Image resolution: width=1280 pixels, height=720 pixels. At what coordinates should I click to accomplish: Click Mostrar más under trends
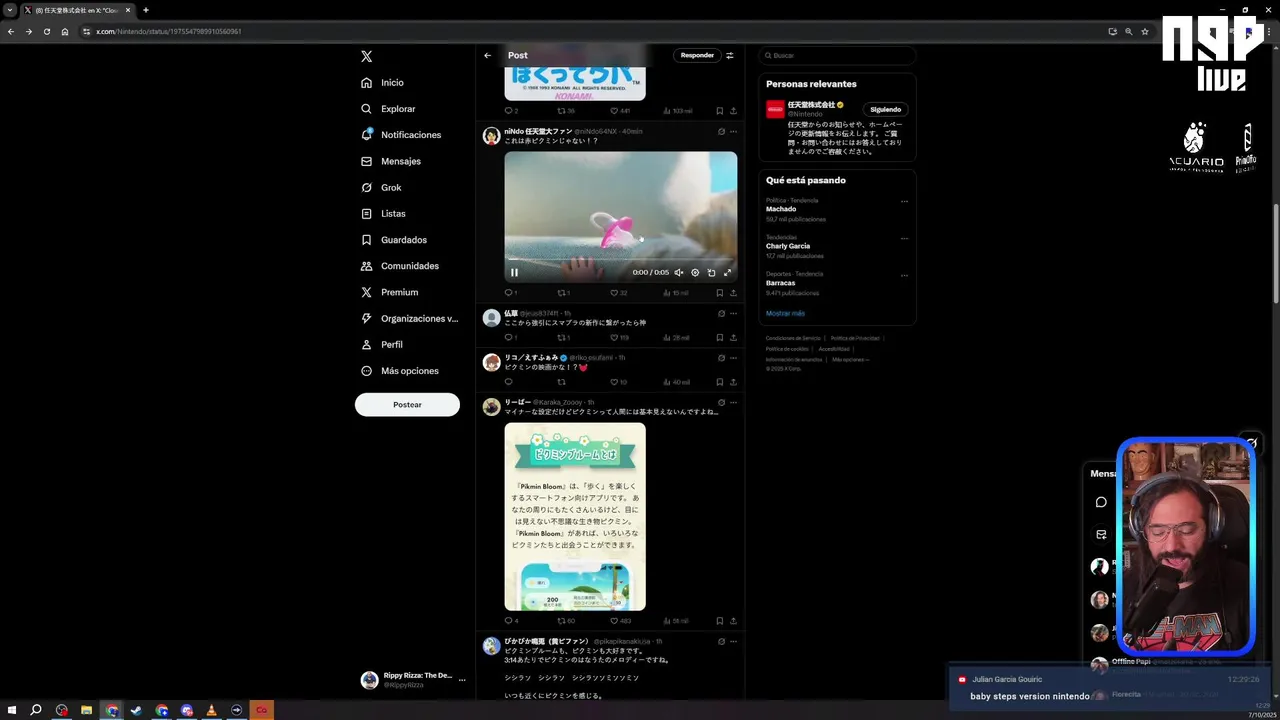(x=785, y=313)
